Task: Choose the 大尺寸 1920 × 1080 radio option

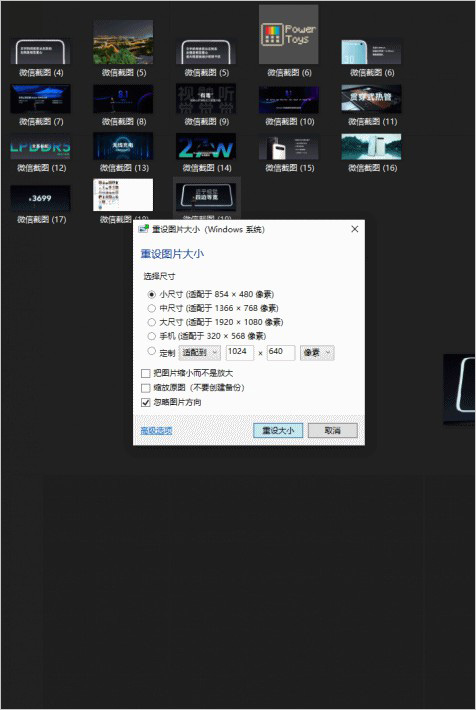Action: (152, 322)
